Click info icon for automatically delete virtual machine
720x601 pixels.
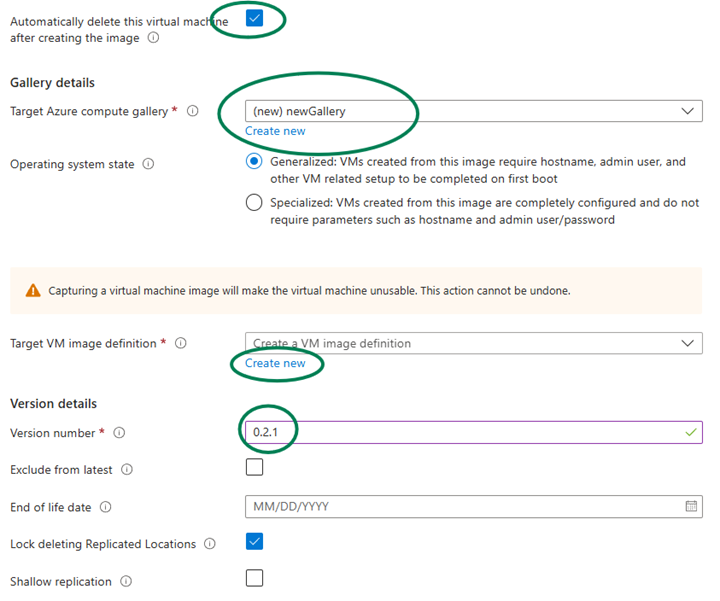tap(153, 38)
